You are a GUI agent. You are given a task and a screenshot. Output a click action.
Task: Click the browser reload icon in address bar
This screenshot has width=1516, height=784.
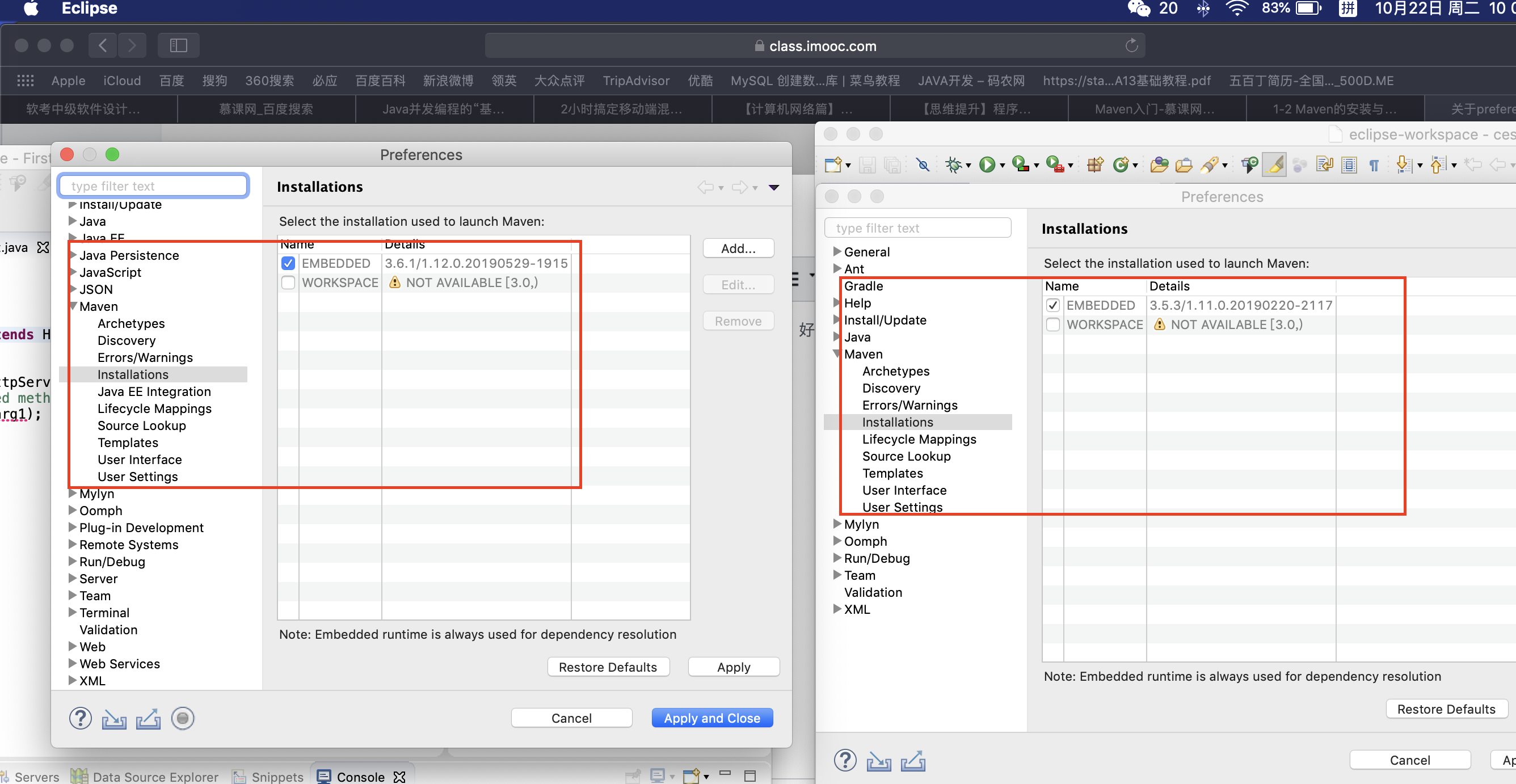[1131, 45]
